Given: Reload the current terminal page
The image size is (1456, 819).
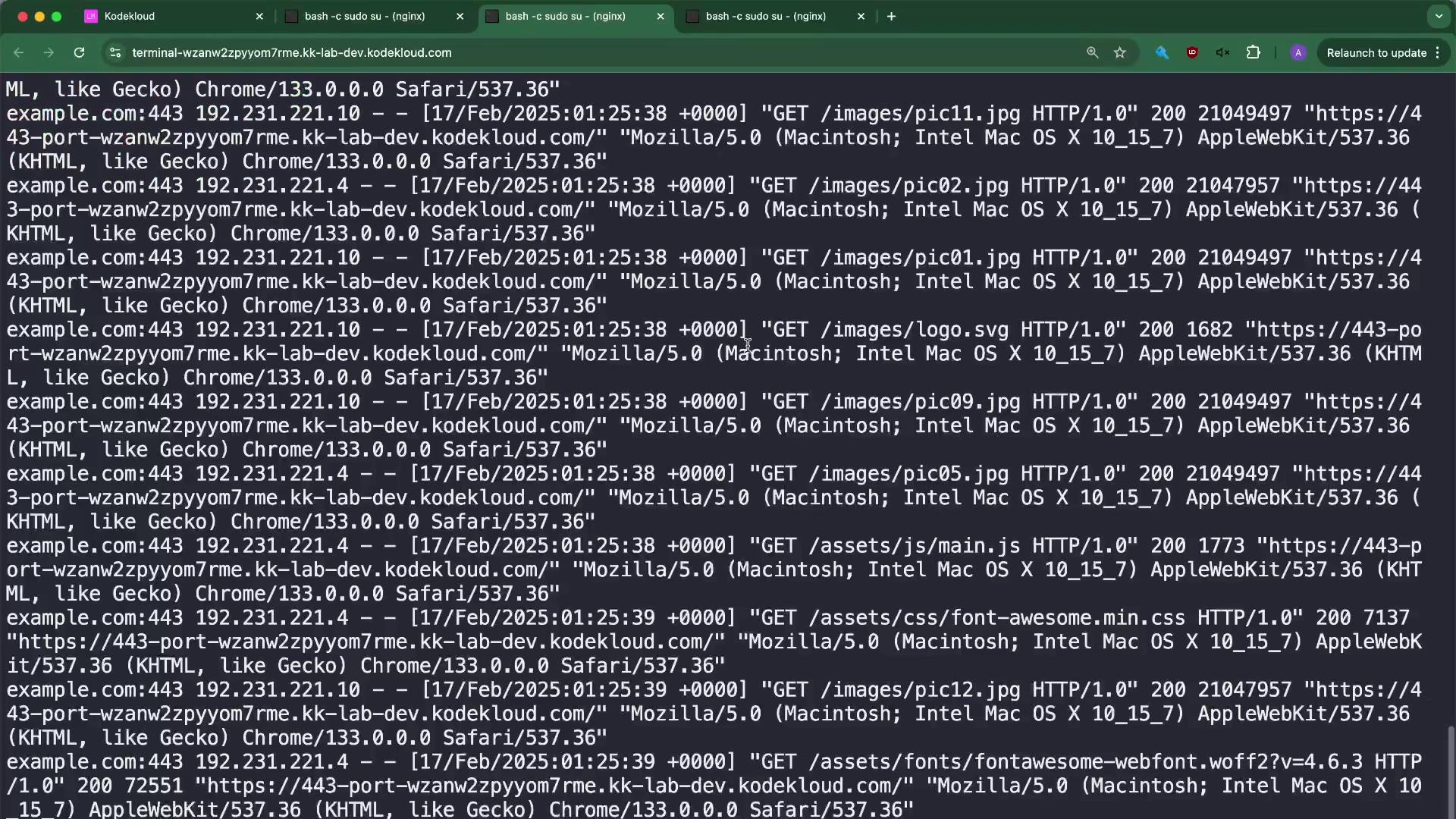Looking at the screenshot, I should pyautogui.click(x=79, y=52).
